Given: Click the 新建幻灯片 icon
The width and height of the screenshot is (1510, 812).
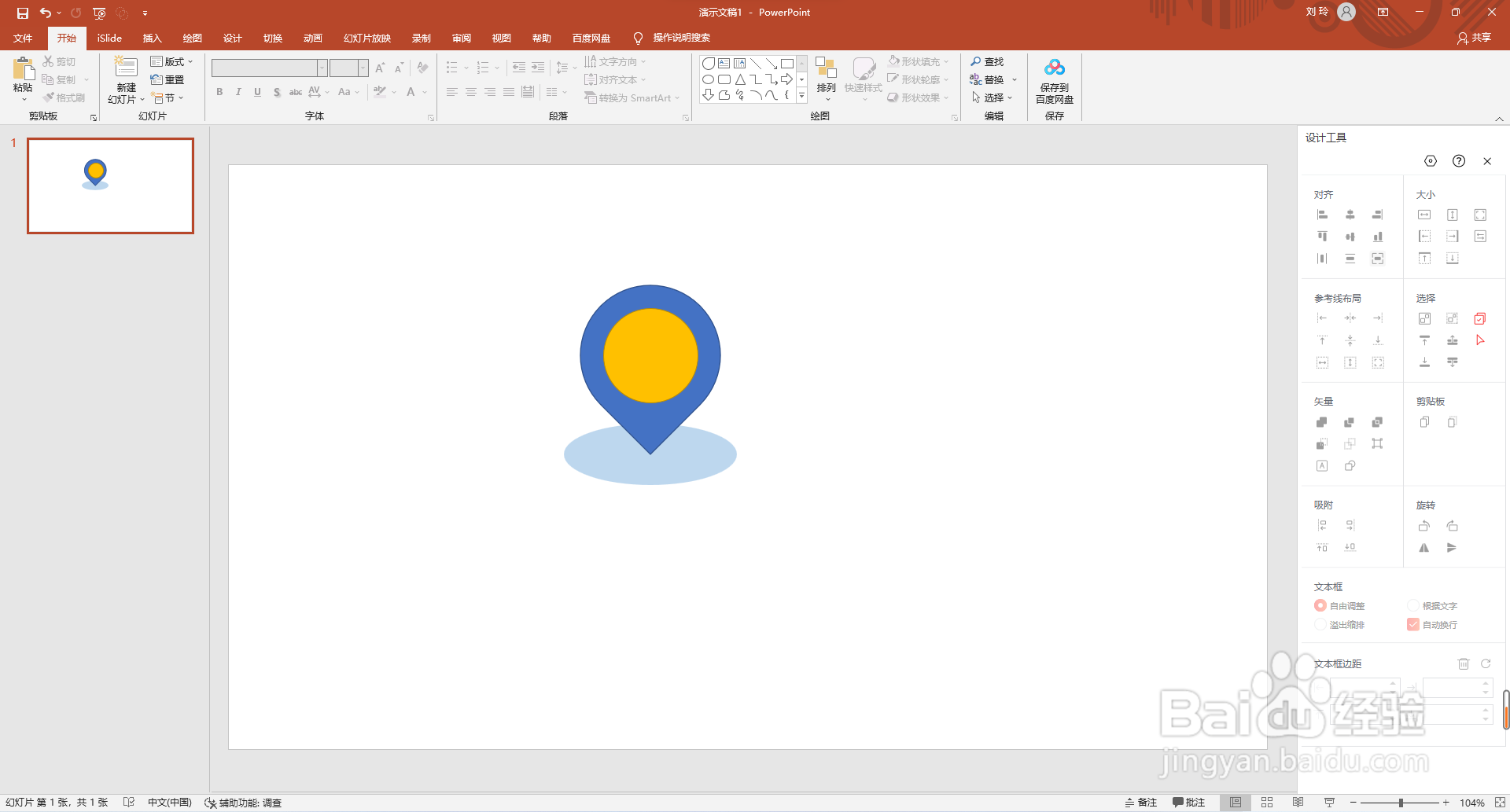Looking at the screenshot, I should pos(126,67).
